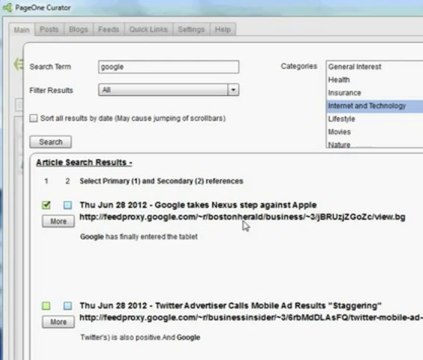Click 'Google has finally entered the tablet' snippet

pyautogui.click(x=139, y=237)
